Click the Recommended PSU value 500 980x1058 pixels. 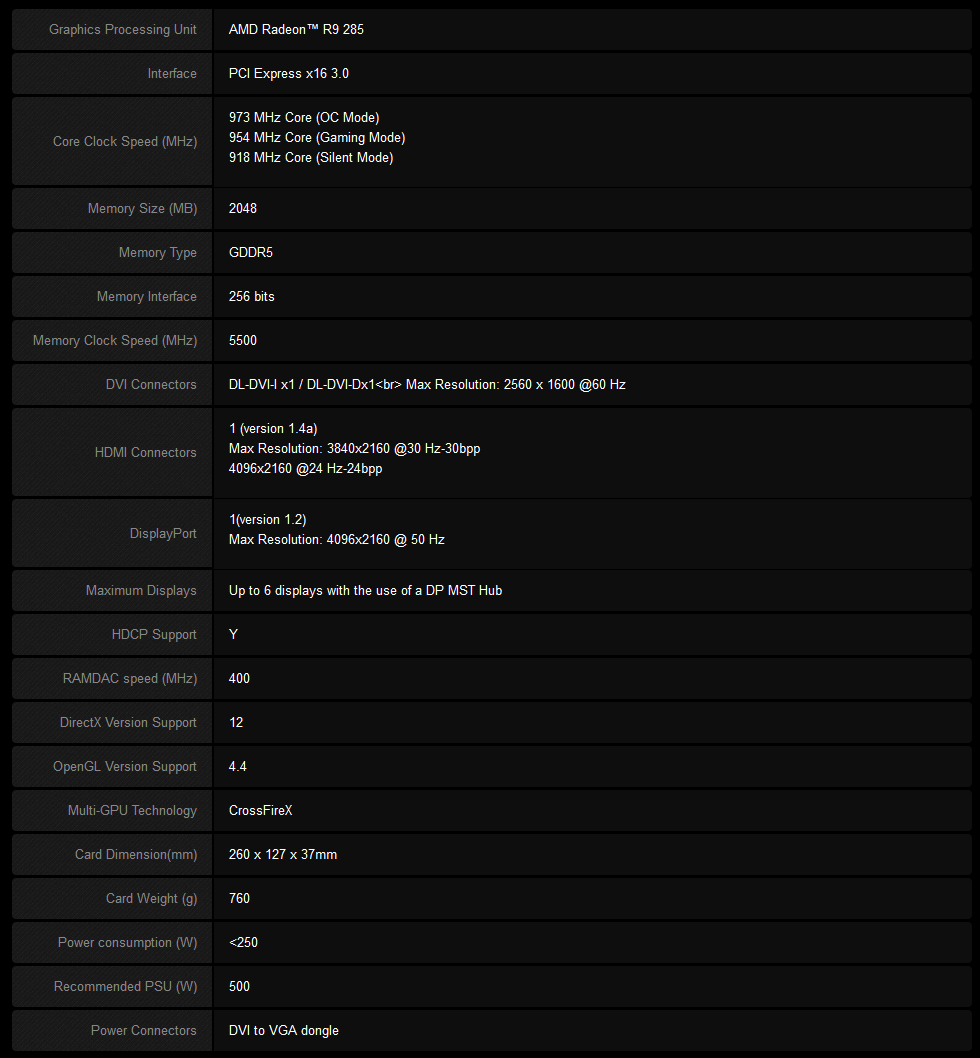point(239,986)
